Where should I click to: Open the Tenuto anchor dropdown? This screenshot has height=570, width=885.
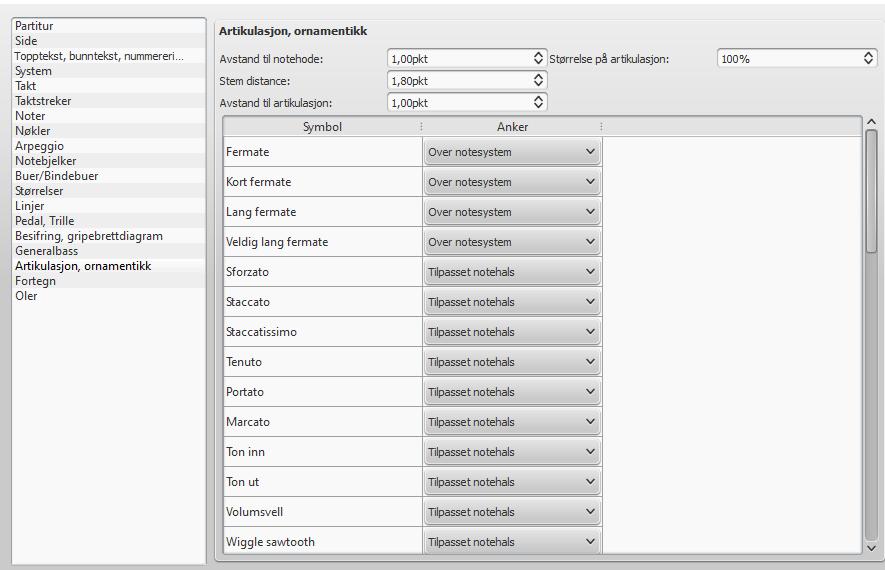512,362
